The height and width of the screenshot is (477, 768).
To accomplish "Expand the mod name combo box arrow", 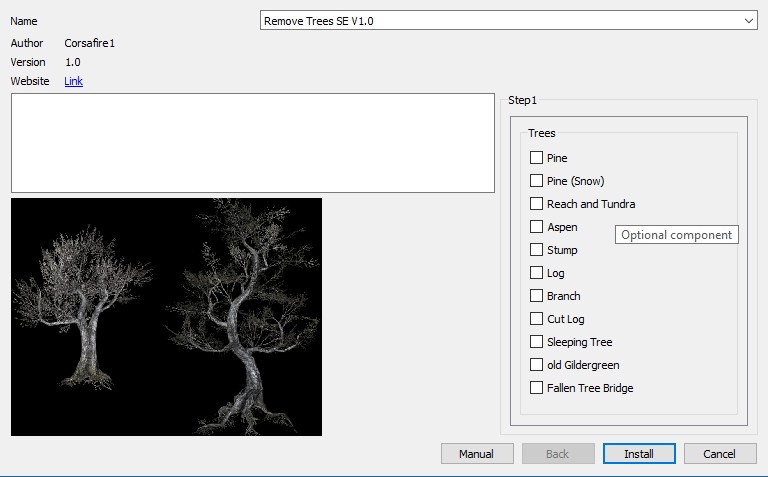I will 748,20.
